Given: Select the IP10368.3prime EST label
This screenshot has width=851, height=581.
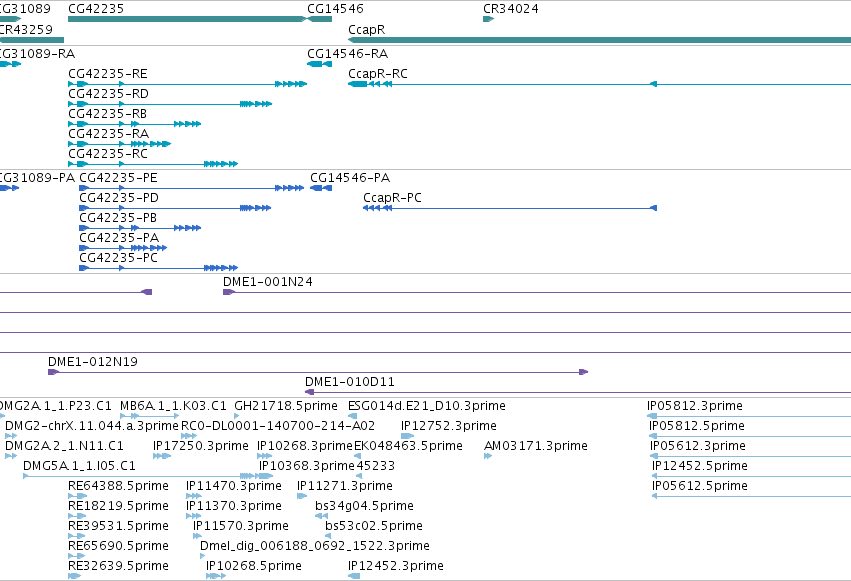Looking at the screenshot, I should 307,466.
